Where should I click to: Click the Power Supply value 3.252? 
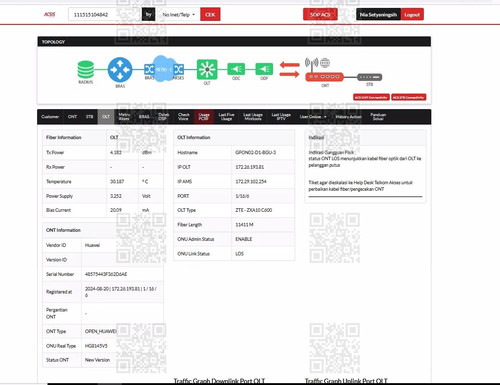(x=116, y=196)
